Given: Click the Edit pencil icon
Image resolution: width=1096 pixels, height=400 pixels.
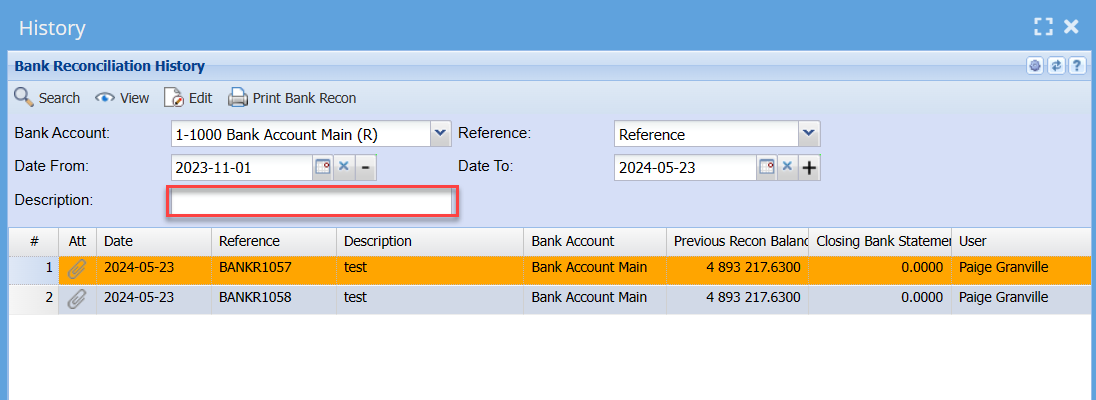Looking at the screenshot, I should pos(174,98).
